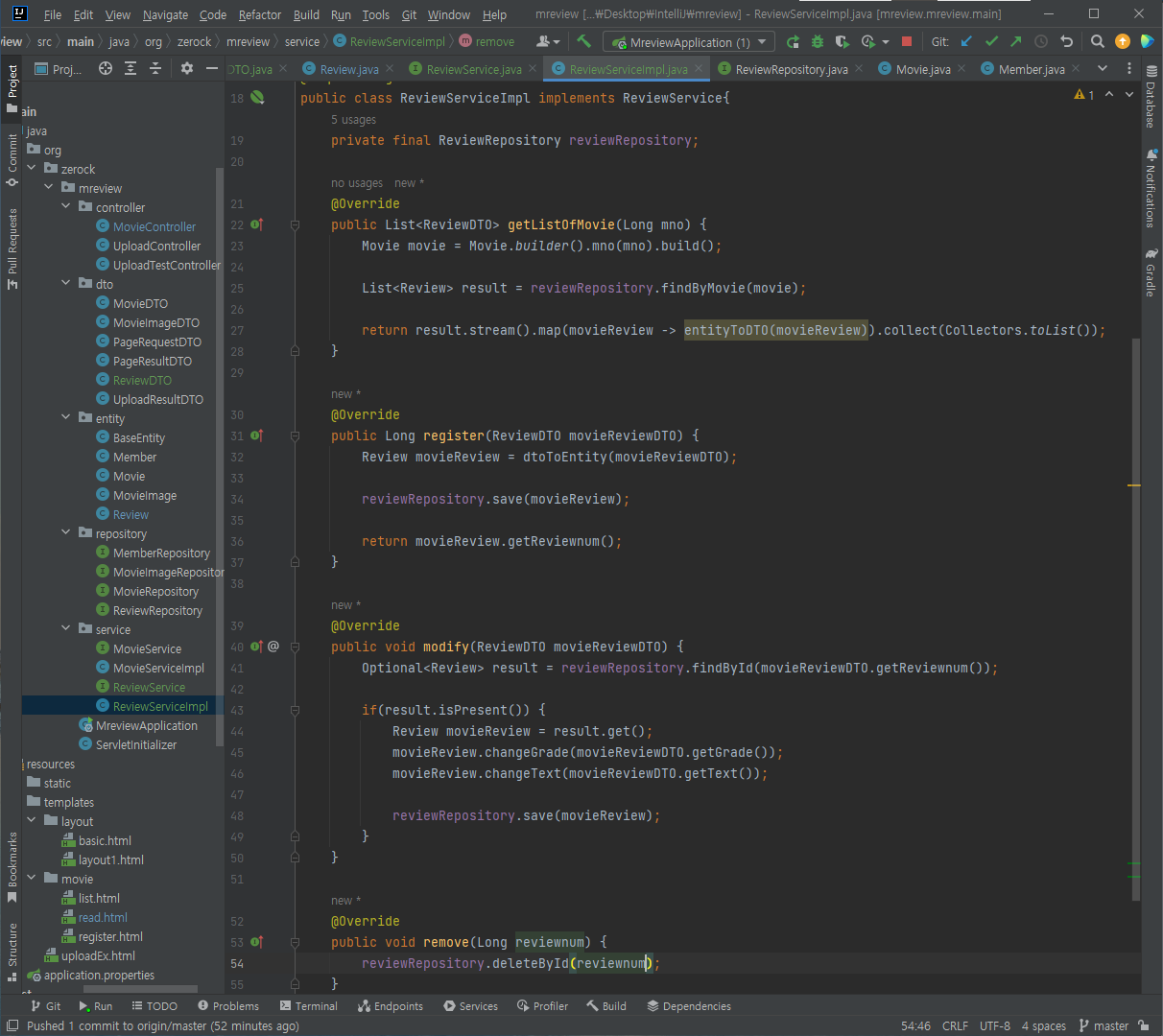Open the profiler run options dropdown
Image resolution: width=1163 pixels, height=1036 pixels.
pyautogui.click(x=885, y=41)
